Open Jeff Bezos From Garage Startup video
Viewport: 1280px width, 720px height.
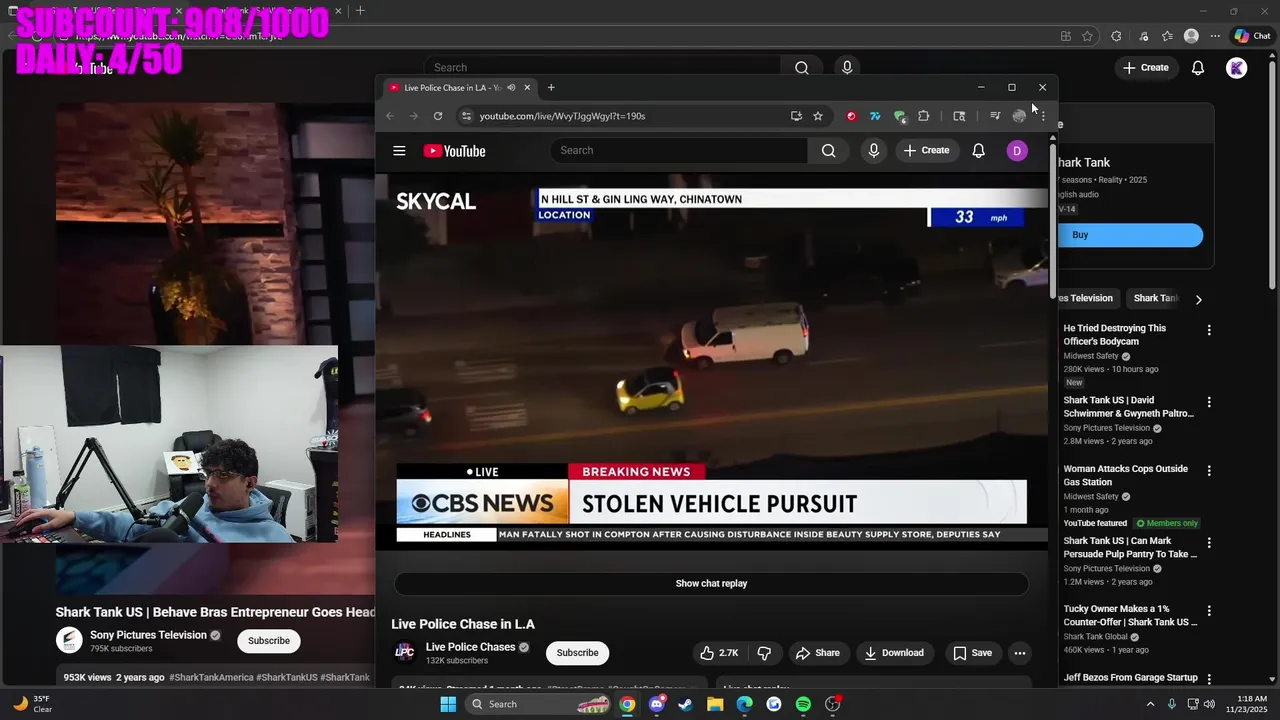coord(1130,678)
